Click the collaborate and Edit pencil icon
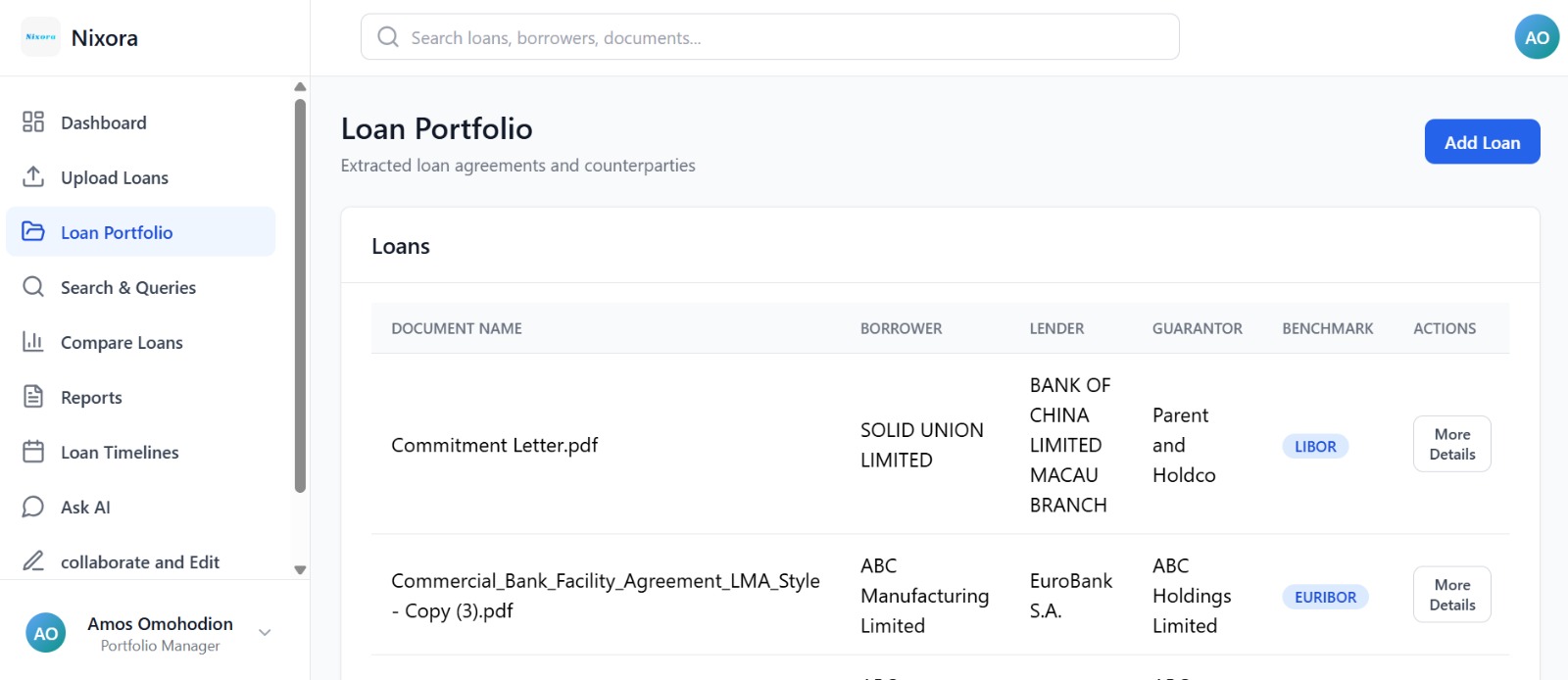This screenshot has width=1568, height=680. (x=33, y=561)
